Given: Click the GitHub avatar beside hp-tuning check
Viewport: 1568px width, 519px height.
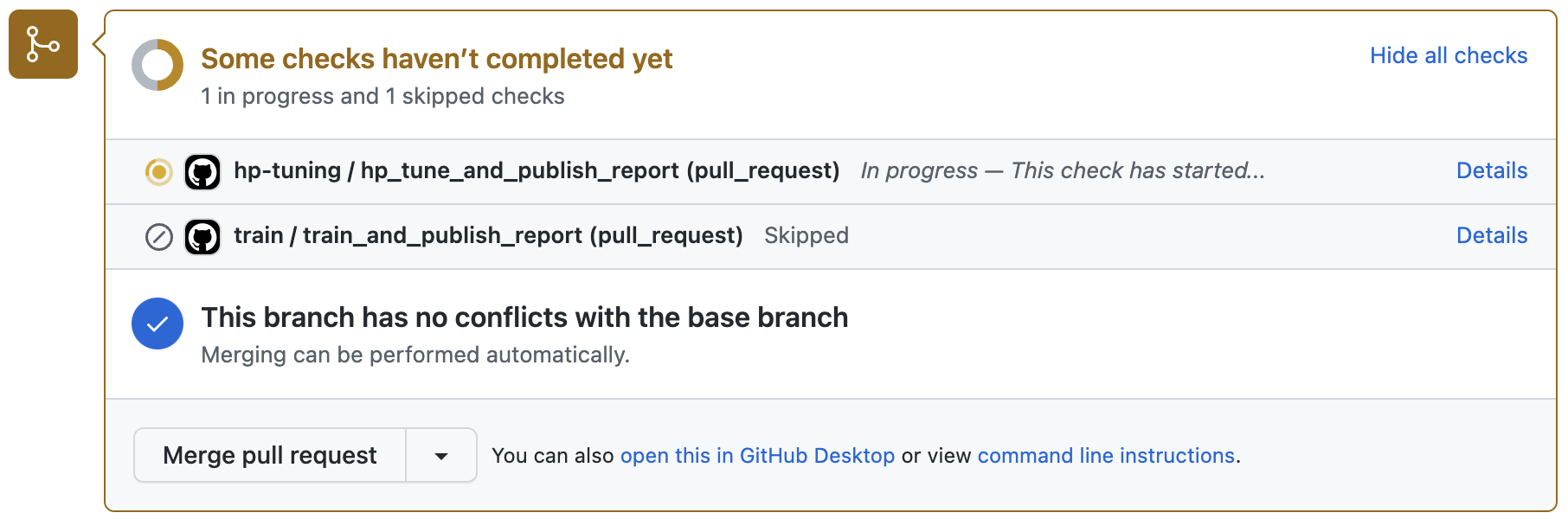Looking at the screenshot, I should pyautogui.click(x=202, y=172).
